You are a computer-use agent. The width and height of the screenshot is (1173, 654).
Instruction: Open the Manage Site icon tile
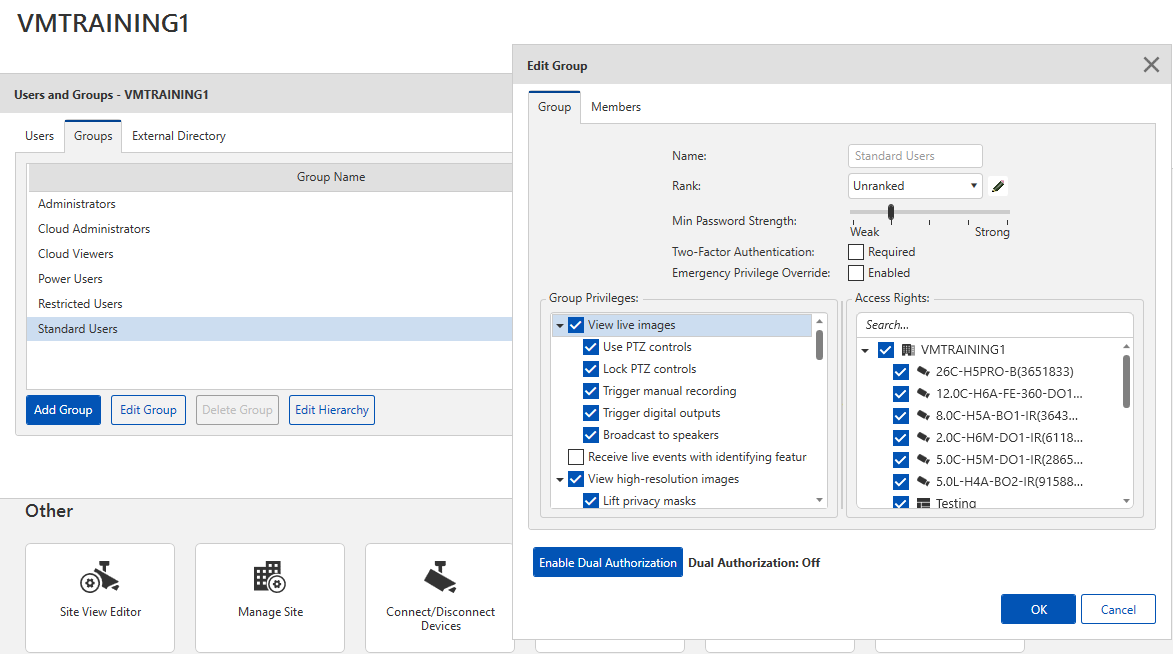(270, 598)
